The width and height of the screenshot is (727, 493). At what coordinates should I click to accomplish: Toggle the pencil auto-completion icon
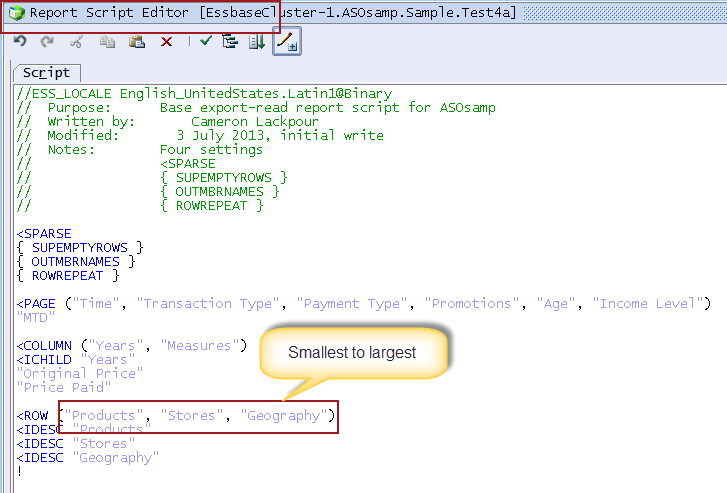click(x=287, y=41)
